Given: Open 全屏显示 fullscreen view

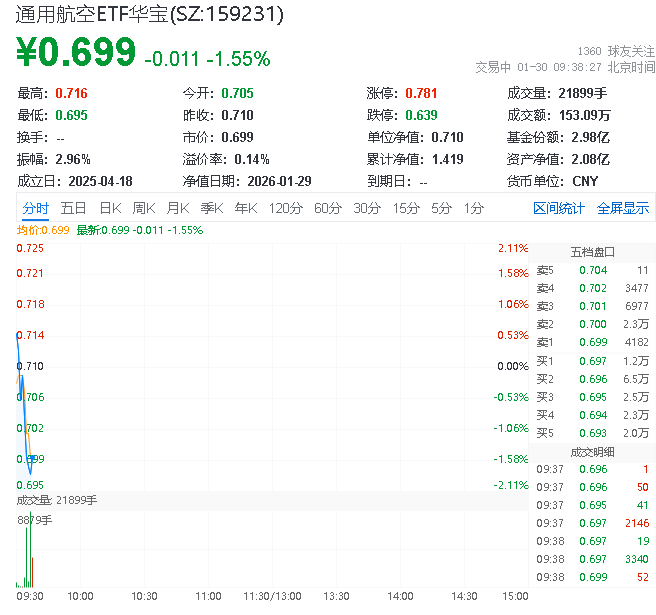Looking at the screenshot, I should [x=623, y=208].
